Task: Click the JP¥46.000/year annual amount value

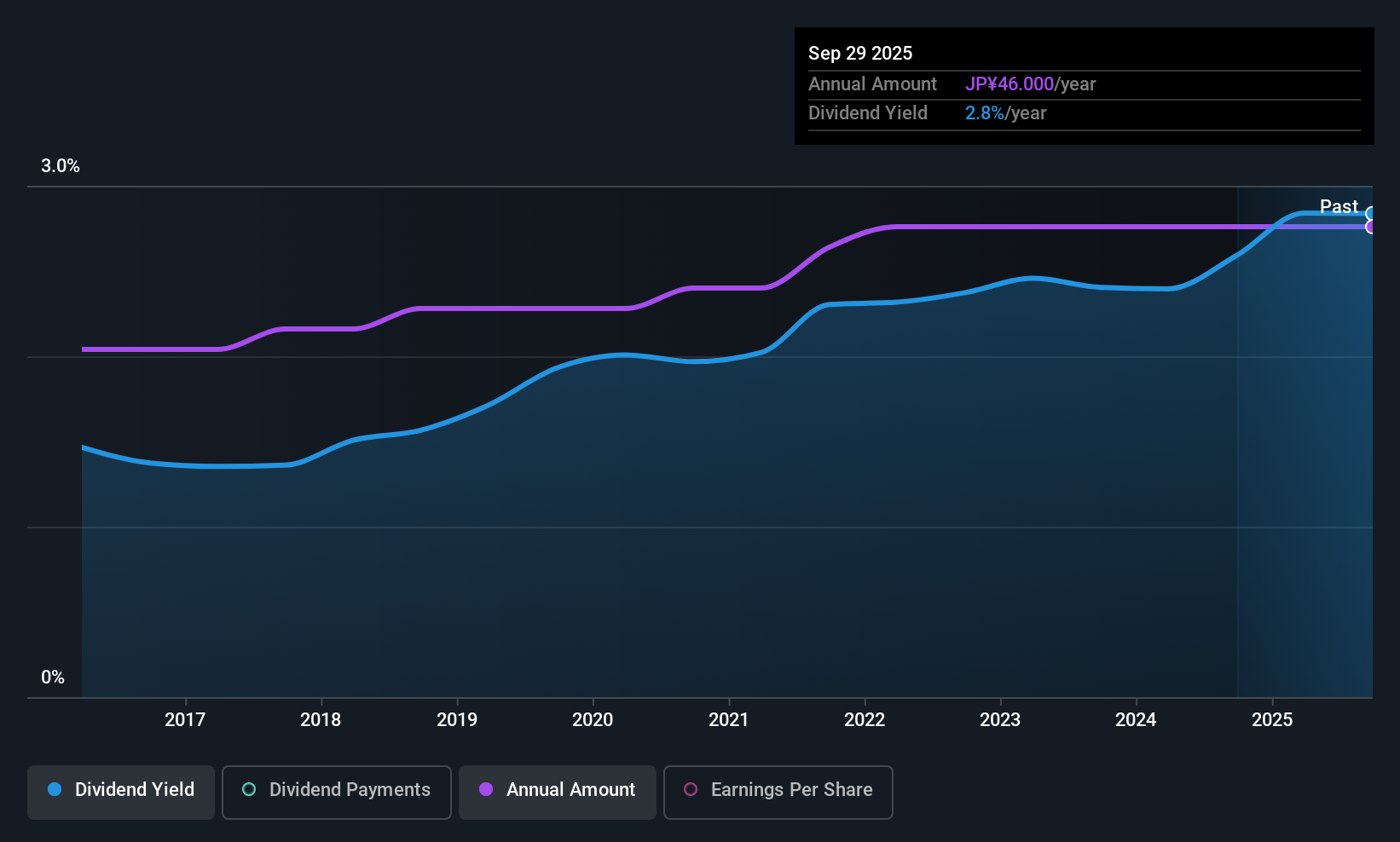Action: point(1030,84)
